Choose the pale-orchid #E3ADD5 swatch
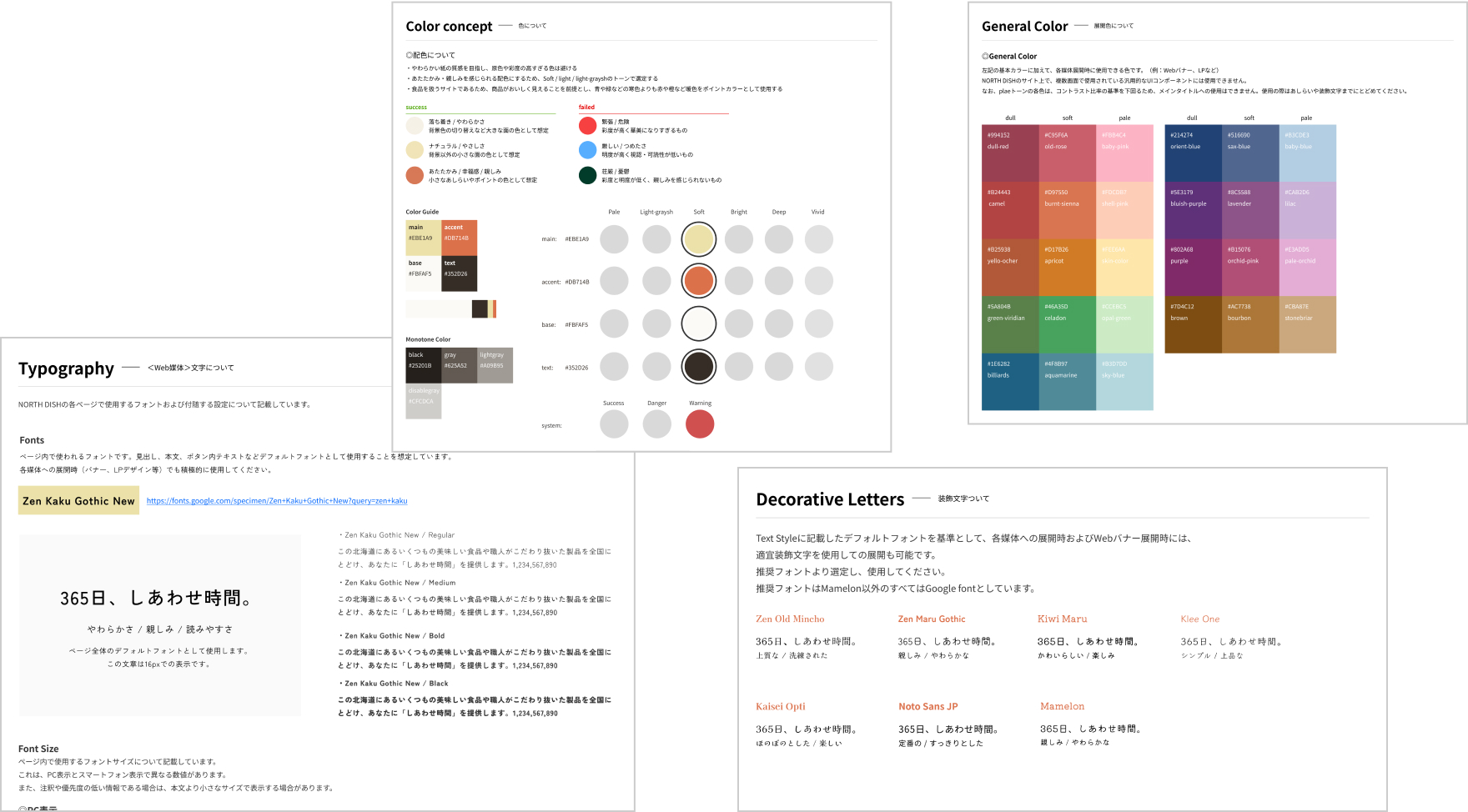Viewport: 1468px width, 812px height. tap(1307, 268)
